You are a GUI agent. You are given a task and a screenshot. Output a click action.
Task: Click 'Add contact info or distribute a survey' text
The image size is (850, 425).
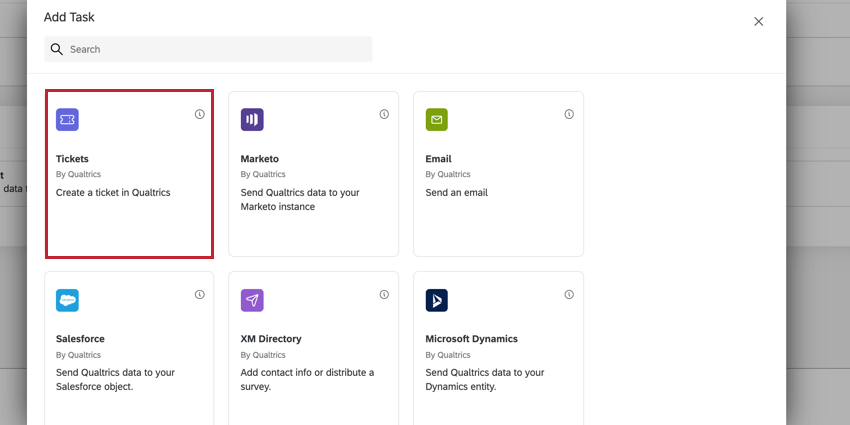click(307, 380)
